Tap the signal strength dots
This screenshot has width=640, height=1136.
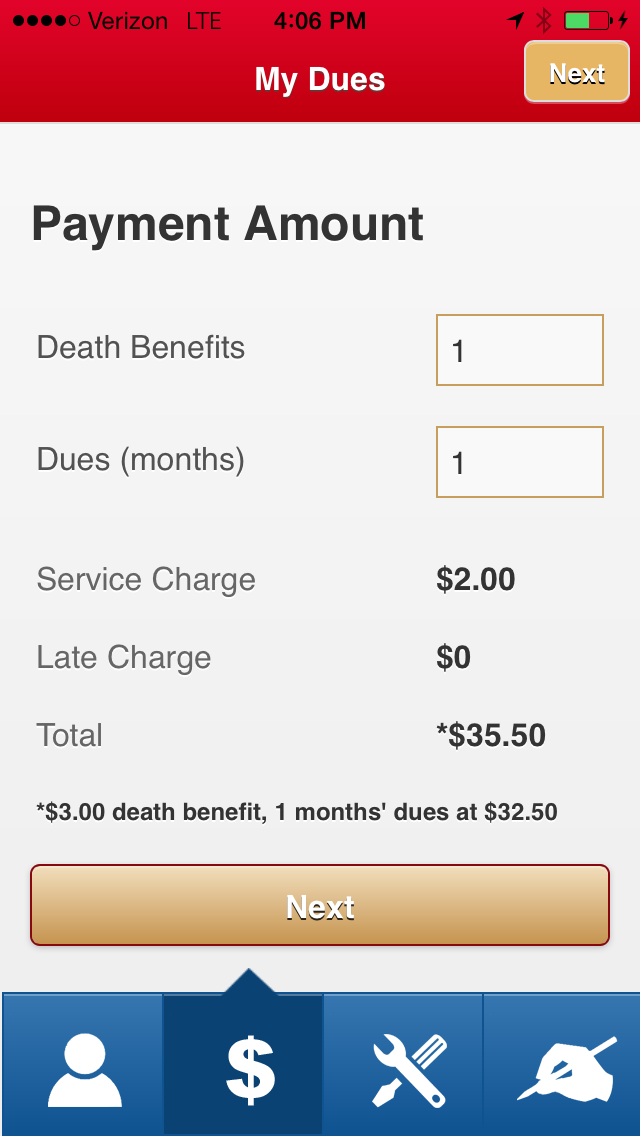click(x=46, y=20)
